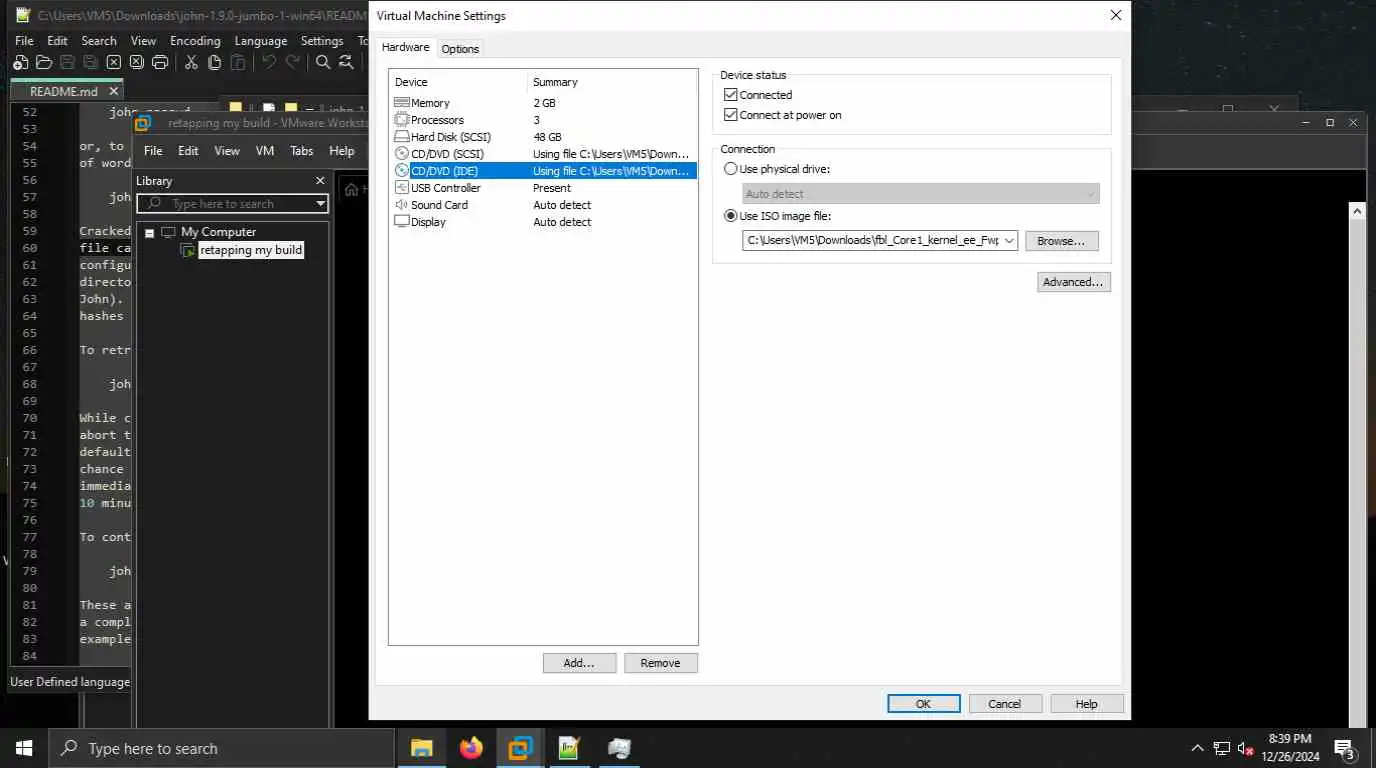The image size is (1376, 768).
Task: Click the muted volume tray icon
Action: (x=1245, y=748)
